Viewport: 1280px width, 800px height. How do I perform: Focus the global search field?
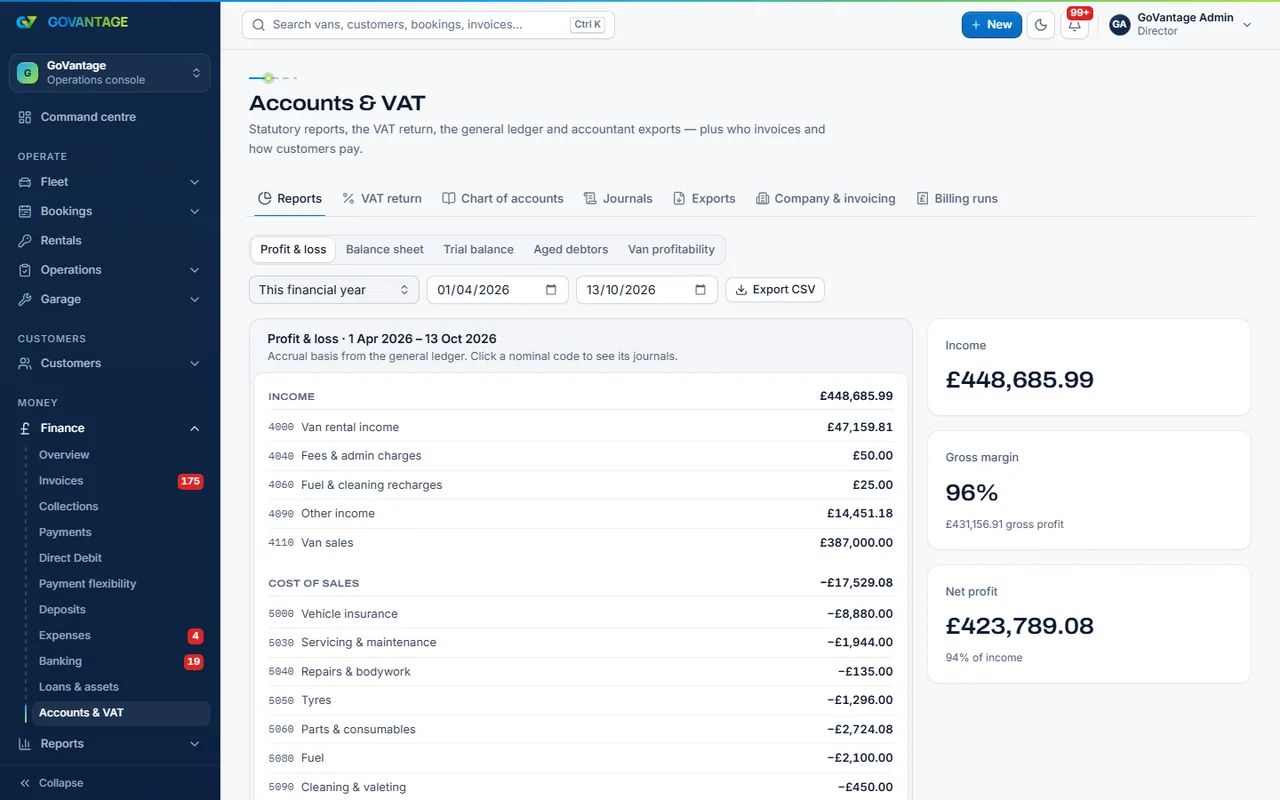428,25
